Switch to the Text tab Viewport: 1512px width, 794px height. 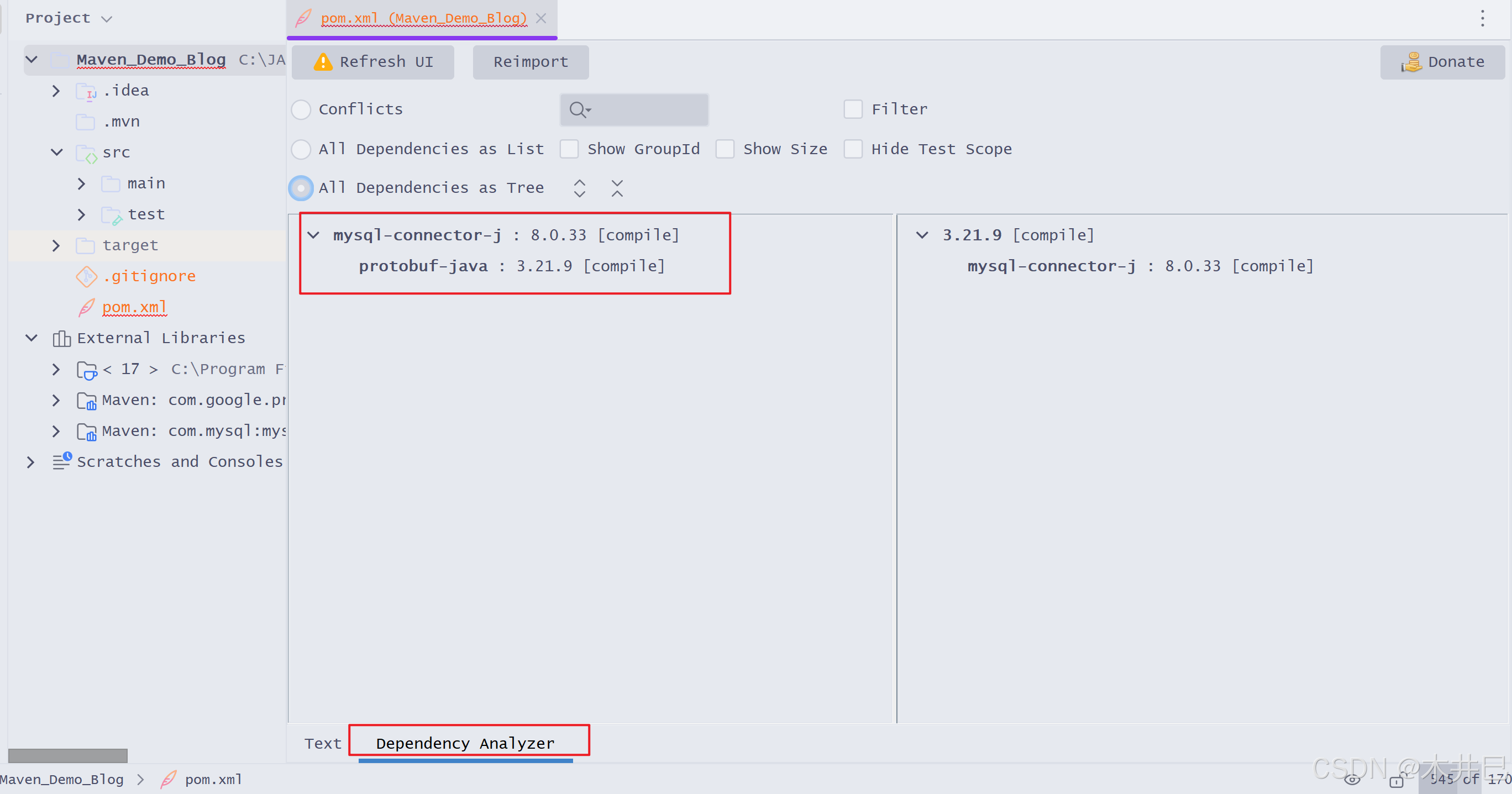323,744
